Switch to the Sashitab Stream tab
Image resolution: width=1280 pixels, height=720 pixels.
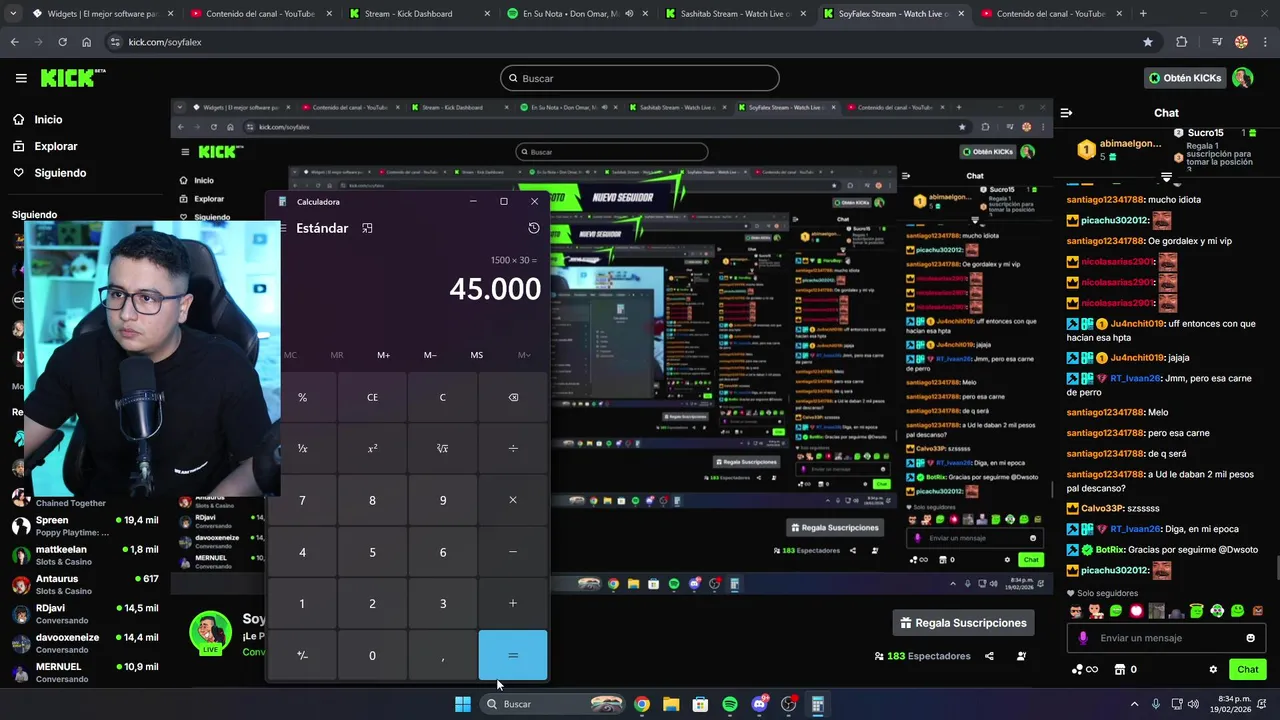pyautogui.click(x=735, y=14)
